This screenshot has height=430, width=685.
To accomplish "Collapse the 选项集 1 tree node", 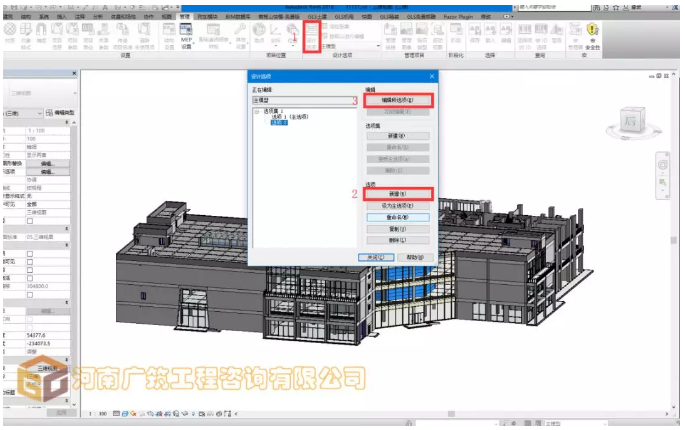I will pyautogui.click(x=256, y=112).
